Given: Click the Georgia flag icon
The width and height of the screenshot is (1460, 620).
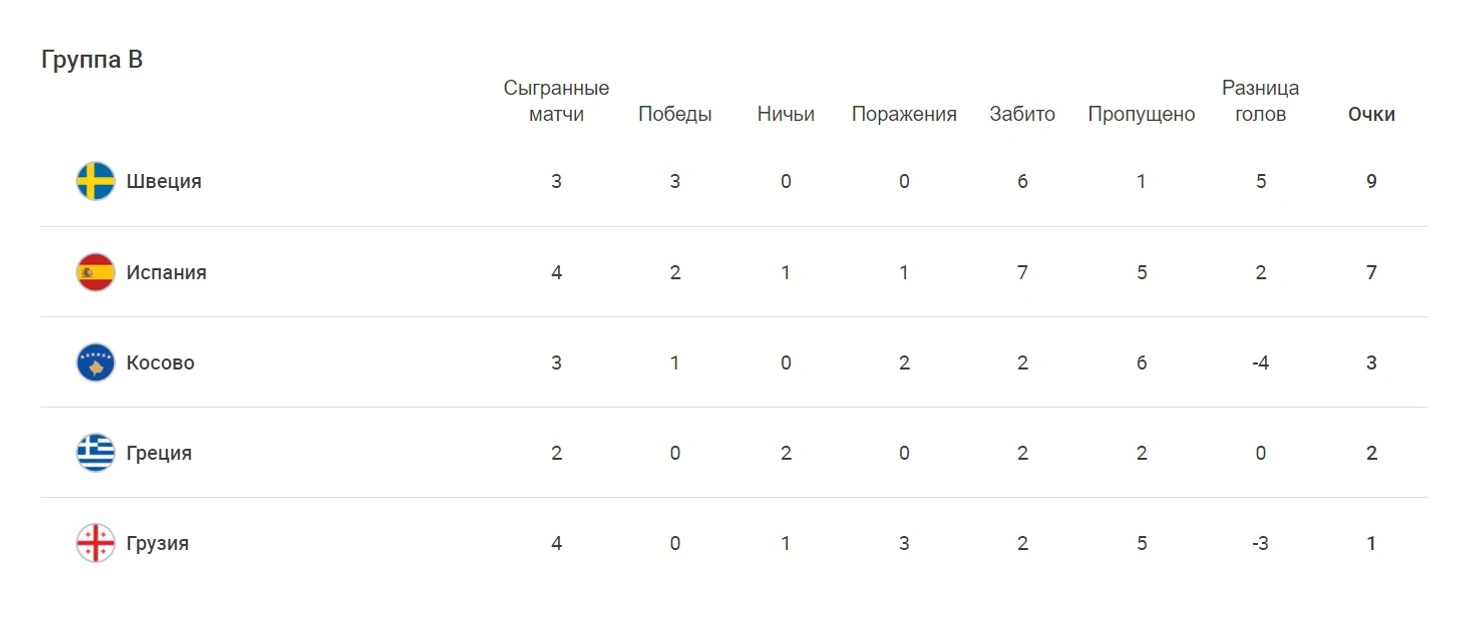Looking at the screenshot, I should point(96,543).
